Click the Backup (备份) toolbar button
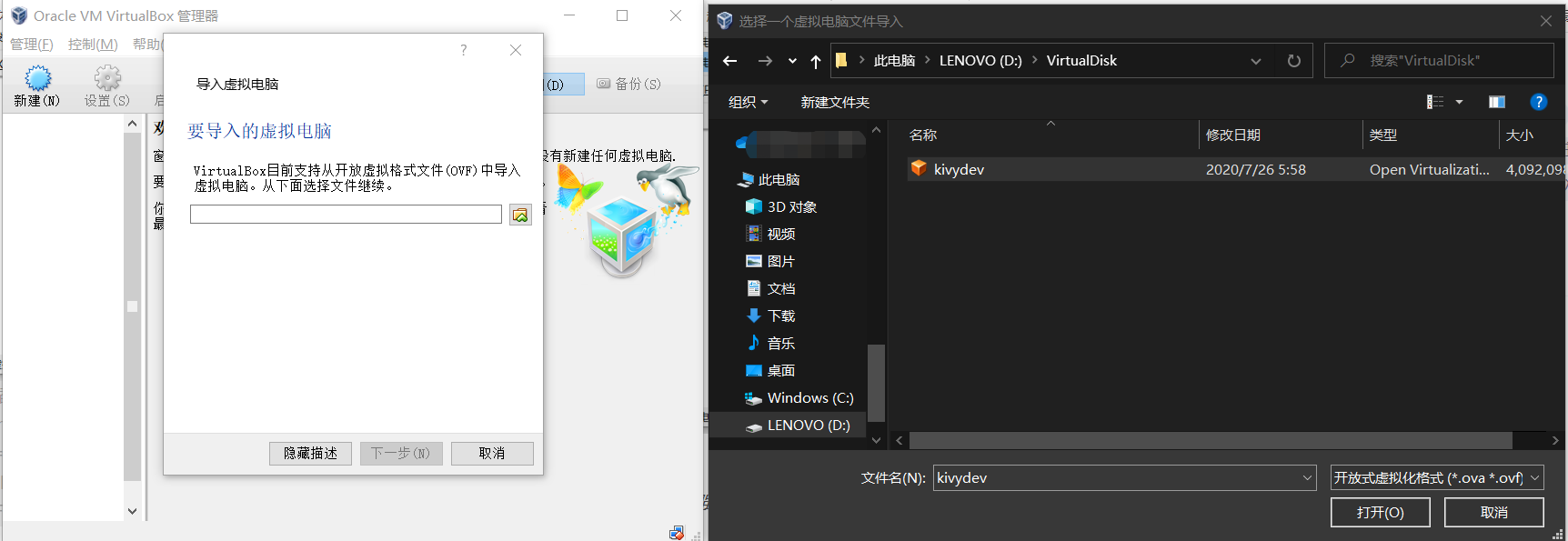The width and height of the screenshot is (1568, 541). tap(628, 84)
